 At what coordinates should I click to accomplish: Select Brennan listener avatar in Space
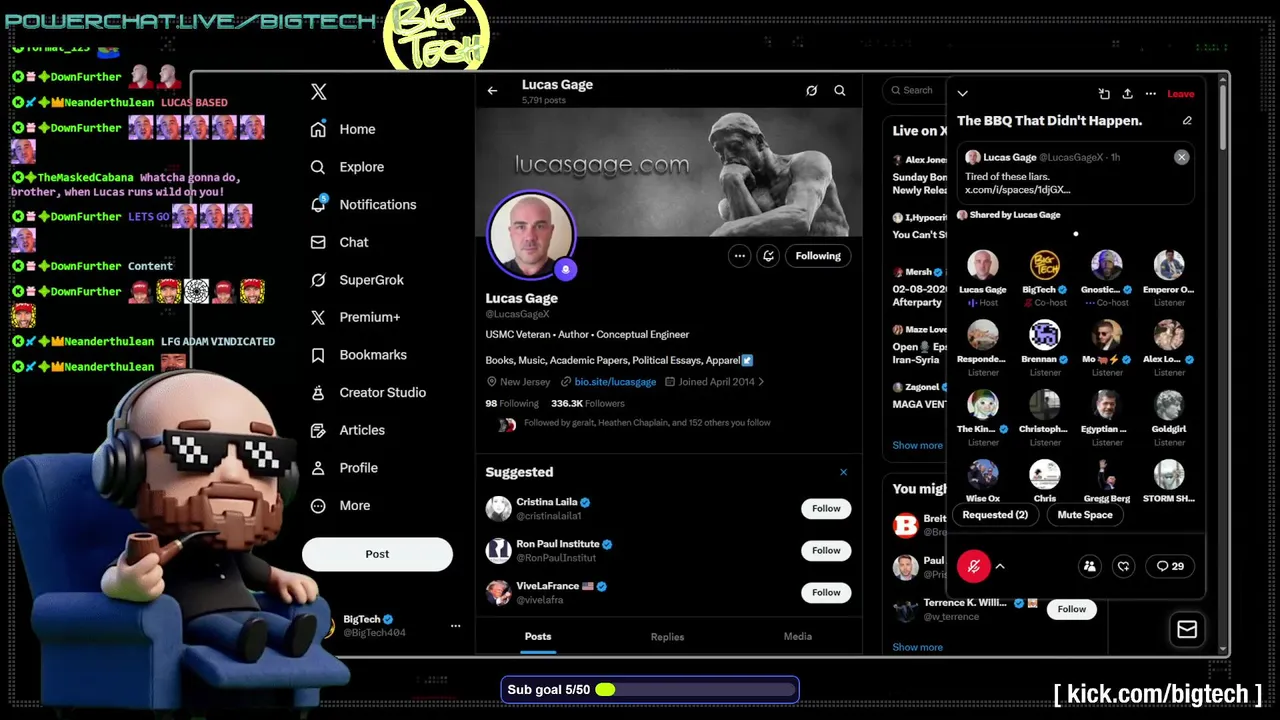(1045, 335)
